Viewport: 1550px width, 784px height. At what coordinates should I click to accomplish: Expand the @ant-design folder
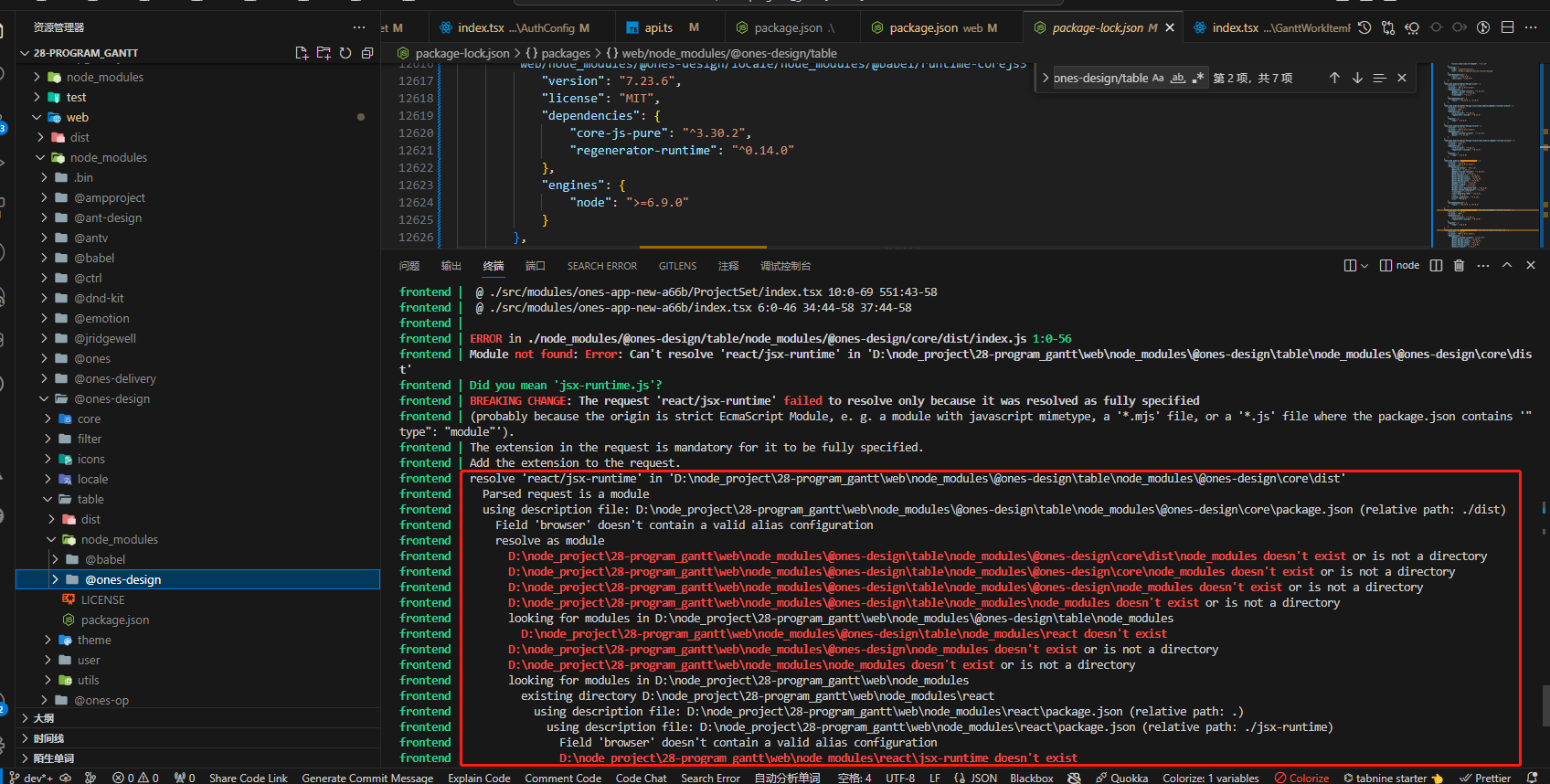[198, 217]
